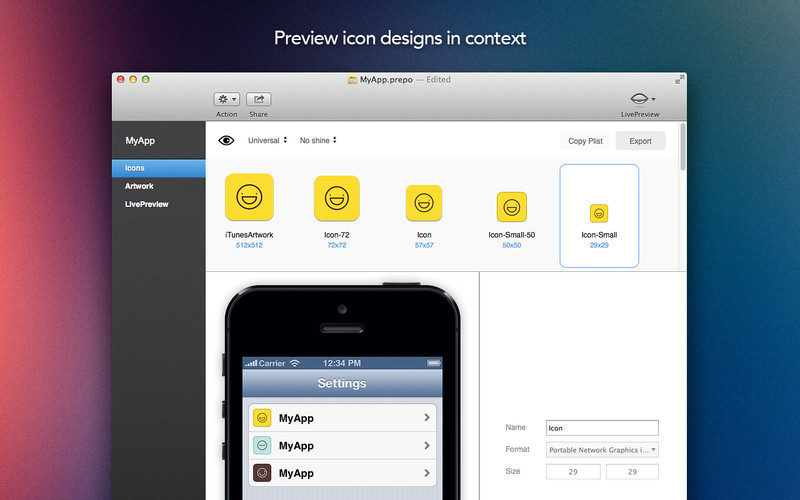The image size is (800, 500).
Task: Click the teal face icon in Settings list
Action: [262, 445]
